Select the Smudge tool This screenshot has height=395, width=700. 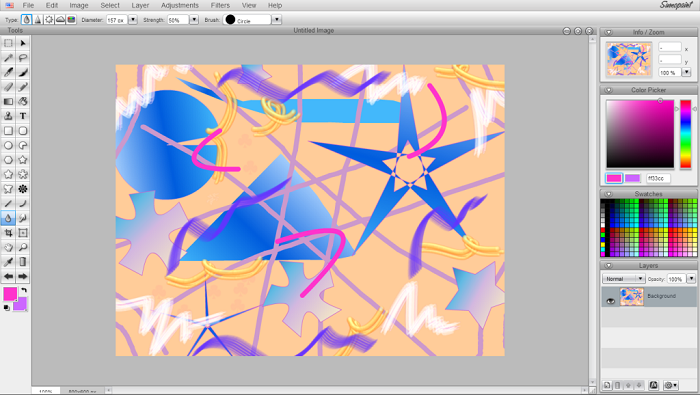pyautogui.click(x=23, y=218)
